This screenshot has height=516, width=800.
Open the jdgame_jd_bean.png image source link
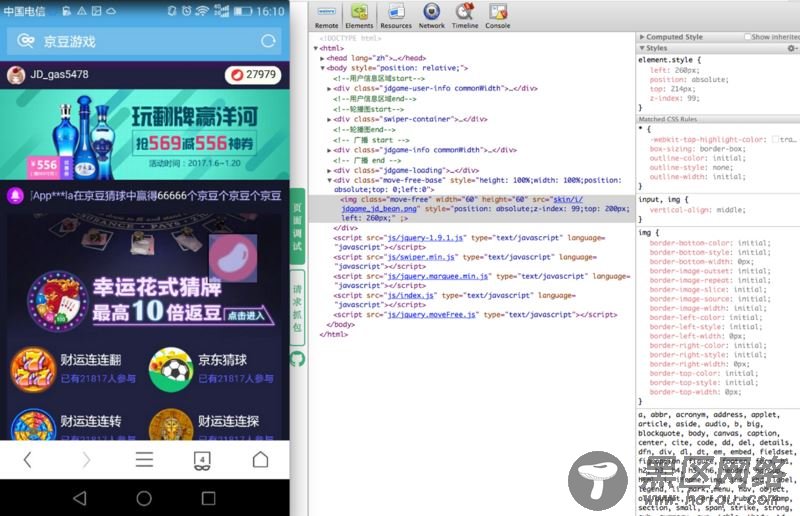[380, 209]
